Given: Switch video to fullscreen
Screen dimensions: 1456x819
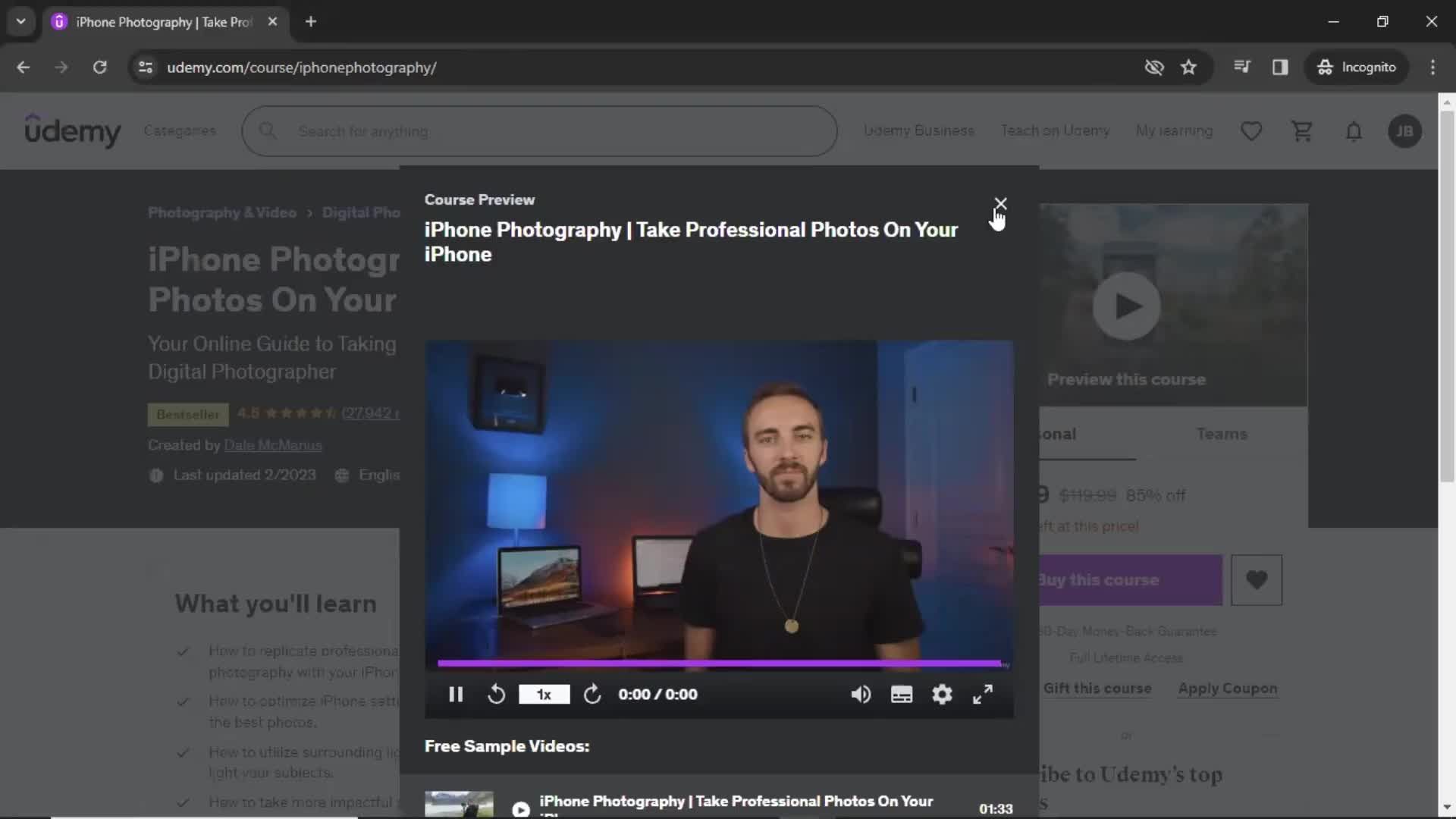Looking at the screenshot, I should pyautogui.click(x=983, y=695).
